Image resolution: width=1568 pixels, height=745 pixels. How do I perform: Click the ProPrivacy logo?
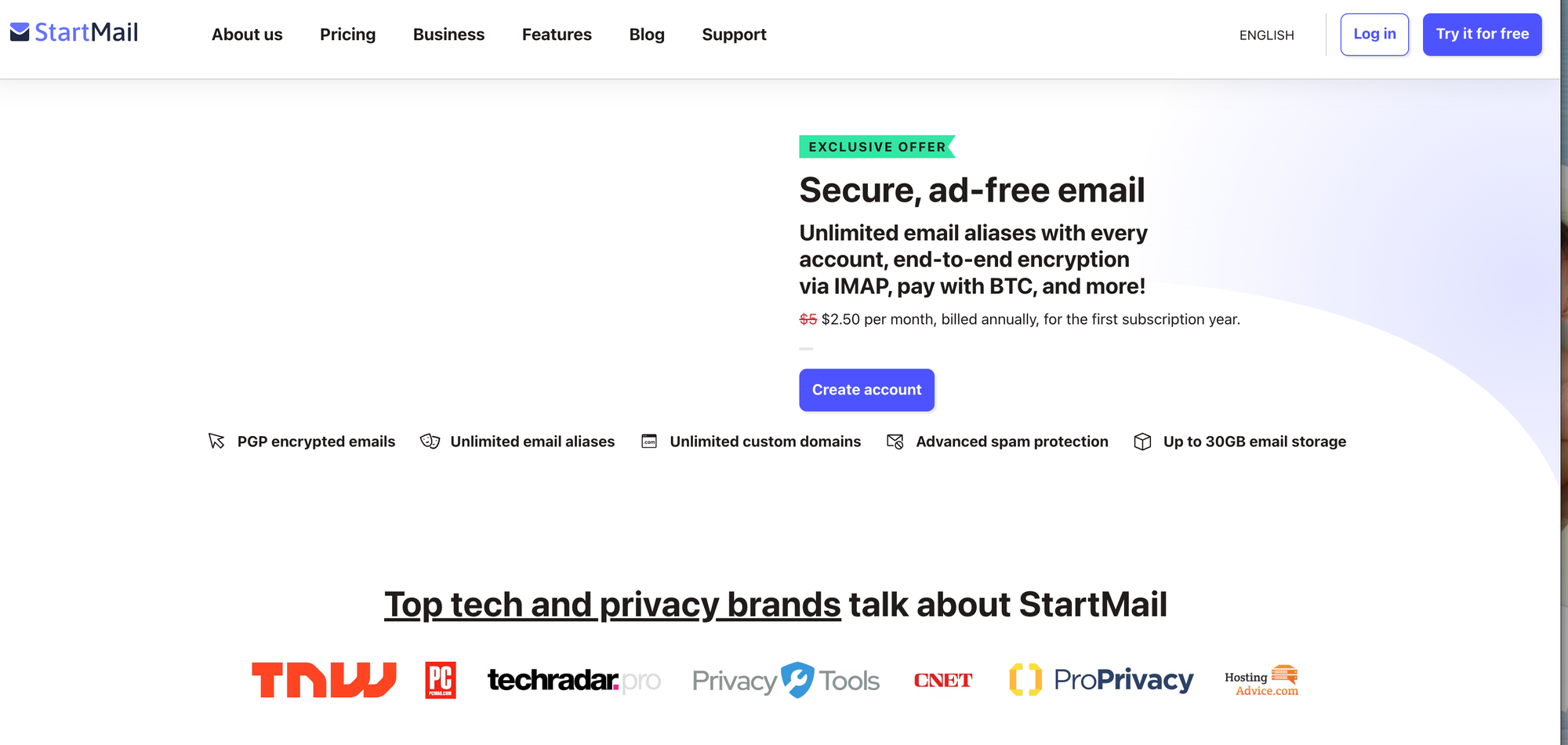click(x=1101, y=679)
